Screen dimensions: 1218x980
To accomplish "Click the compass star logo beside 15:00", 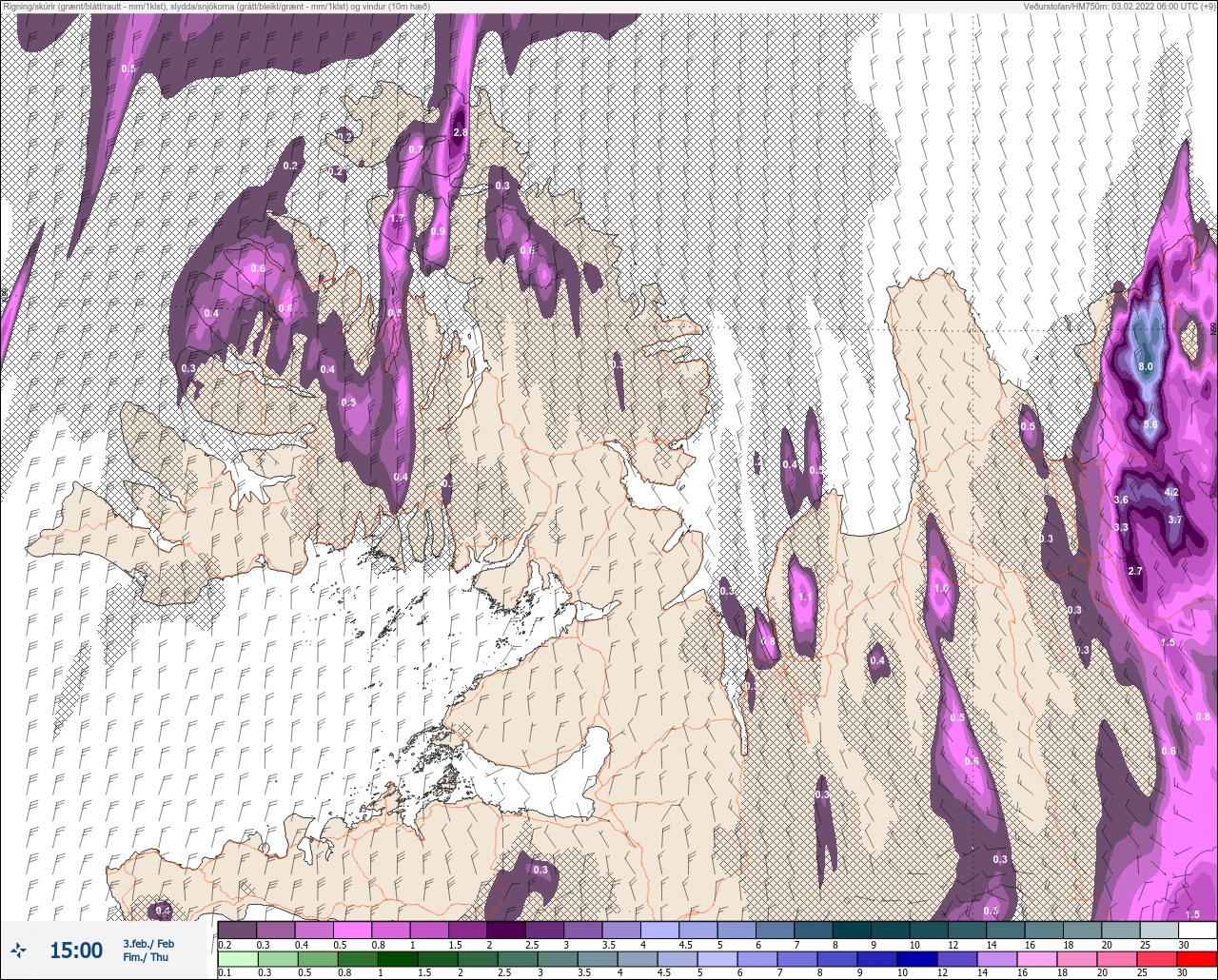I will [x=18, y=950].
